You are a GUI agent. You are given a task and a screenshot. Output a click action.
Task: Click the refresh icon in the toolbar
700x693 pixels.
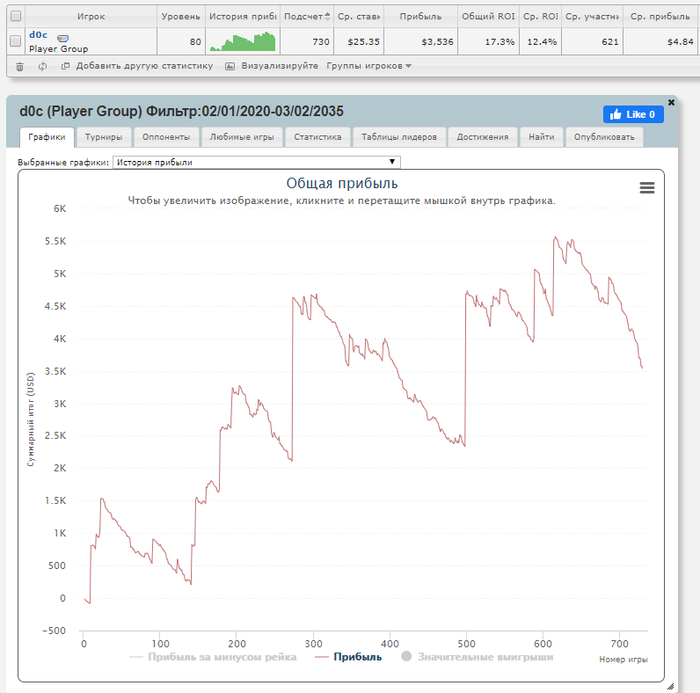point(42,67)
